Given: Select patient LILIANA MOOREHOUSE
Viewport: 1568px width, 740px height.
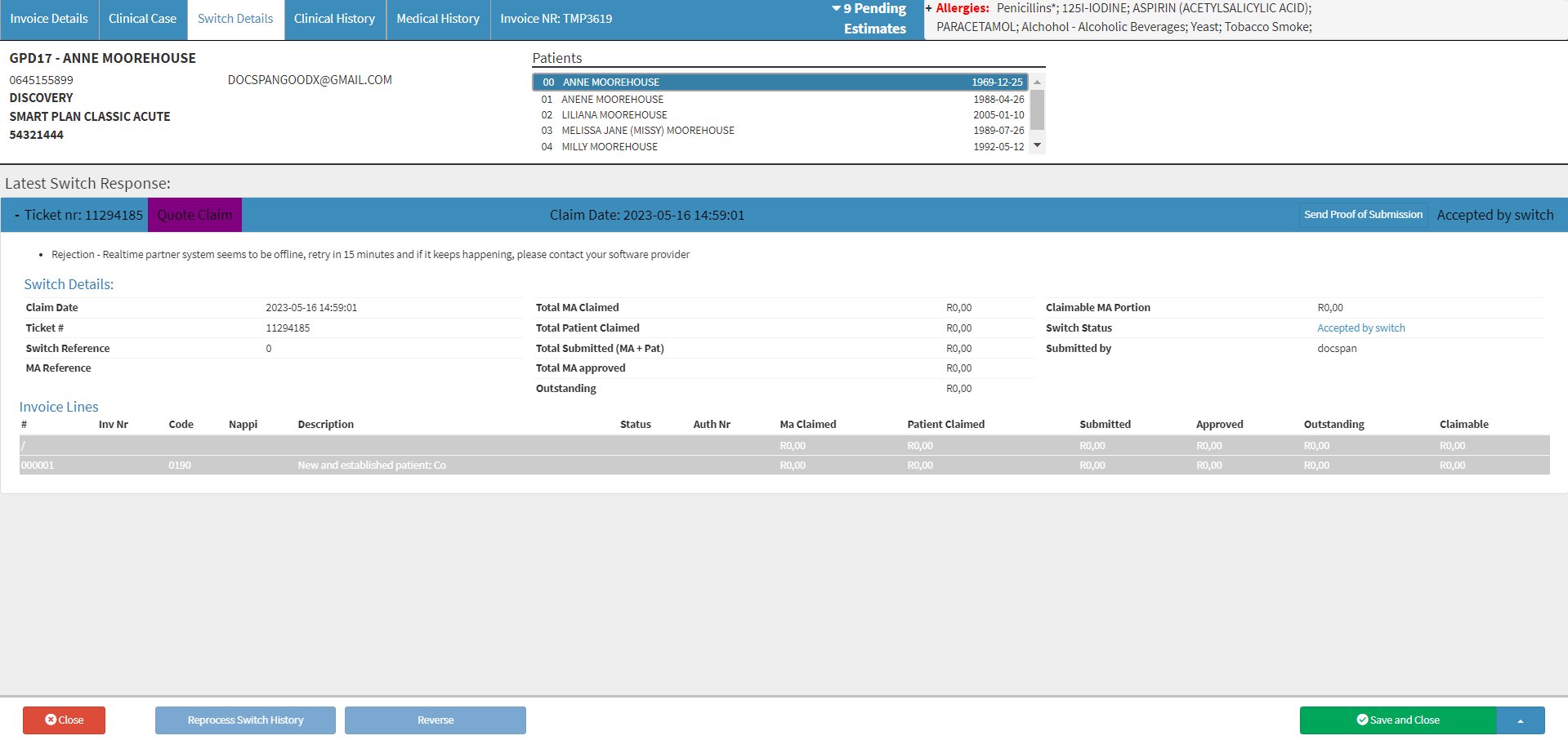Looking at the screenshot, I should [780, 115].
